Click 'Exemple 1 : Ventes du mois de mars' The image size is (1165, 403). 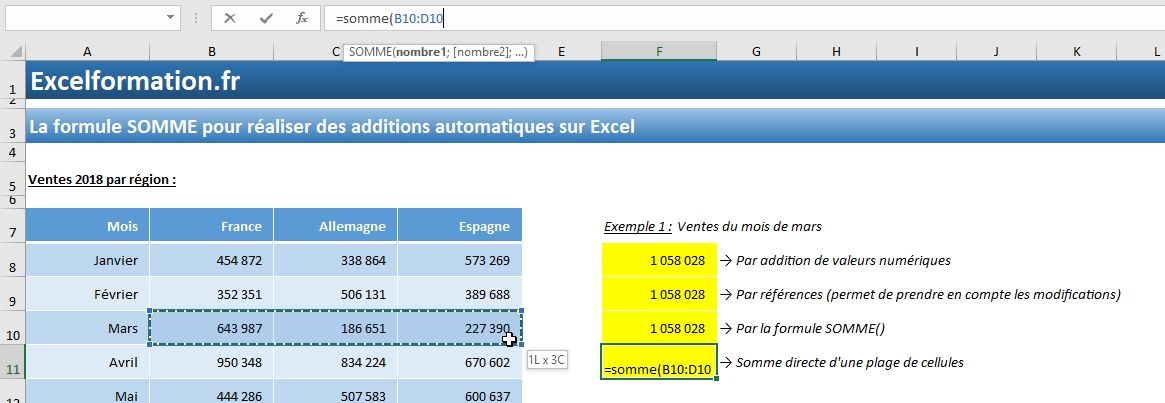[x=713, y=226]
